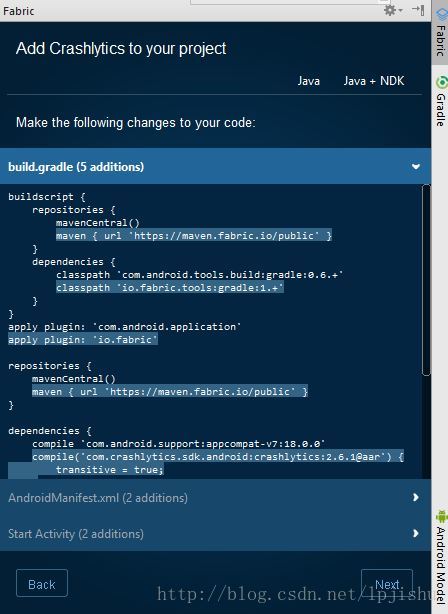This screenshot has width=448, height=614.
Task: Open the Fabric side tab
Action: pos(440,33)
